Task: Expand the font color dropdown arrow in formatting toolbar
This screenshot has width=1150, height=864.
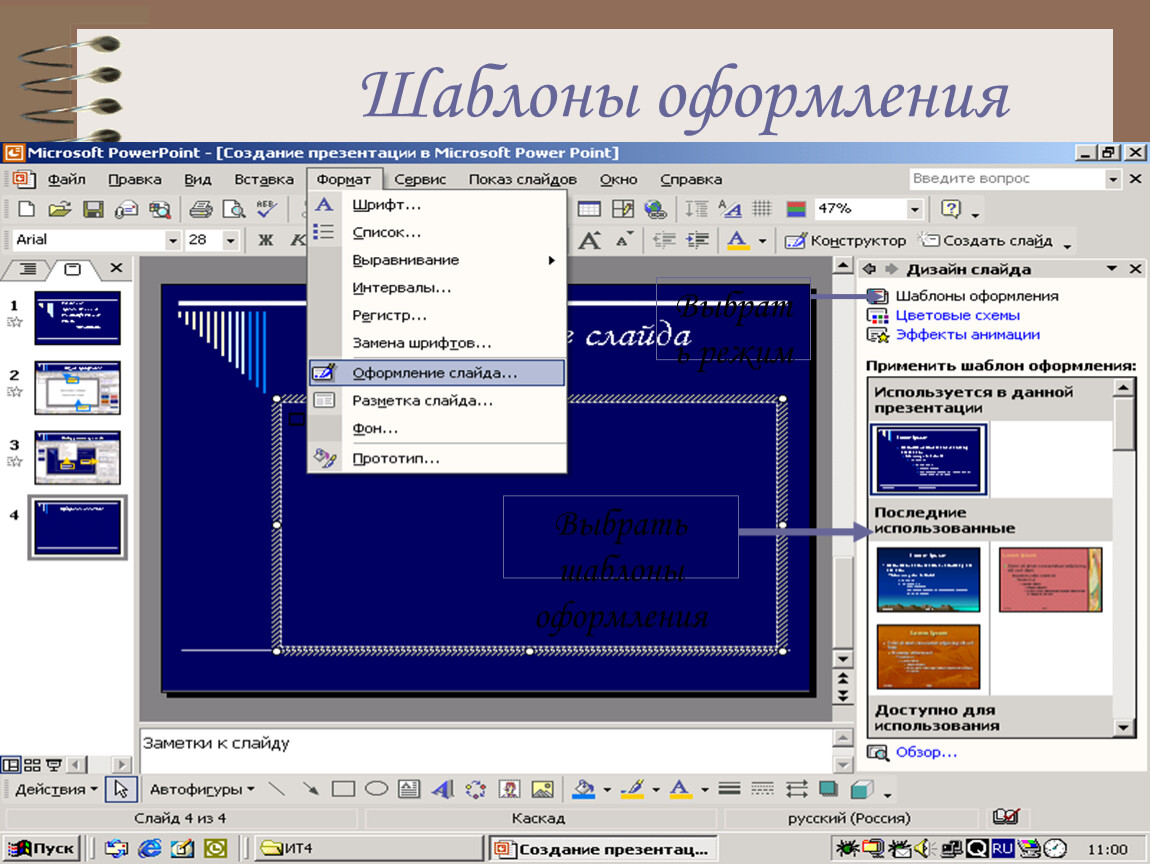Action: point(763,241)
